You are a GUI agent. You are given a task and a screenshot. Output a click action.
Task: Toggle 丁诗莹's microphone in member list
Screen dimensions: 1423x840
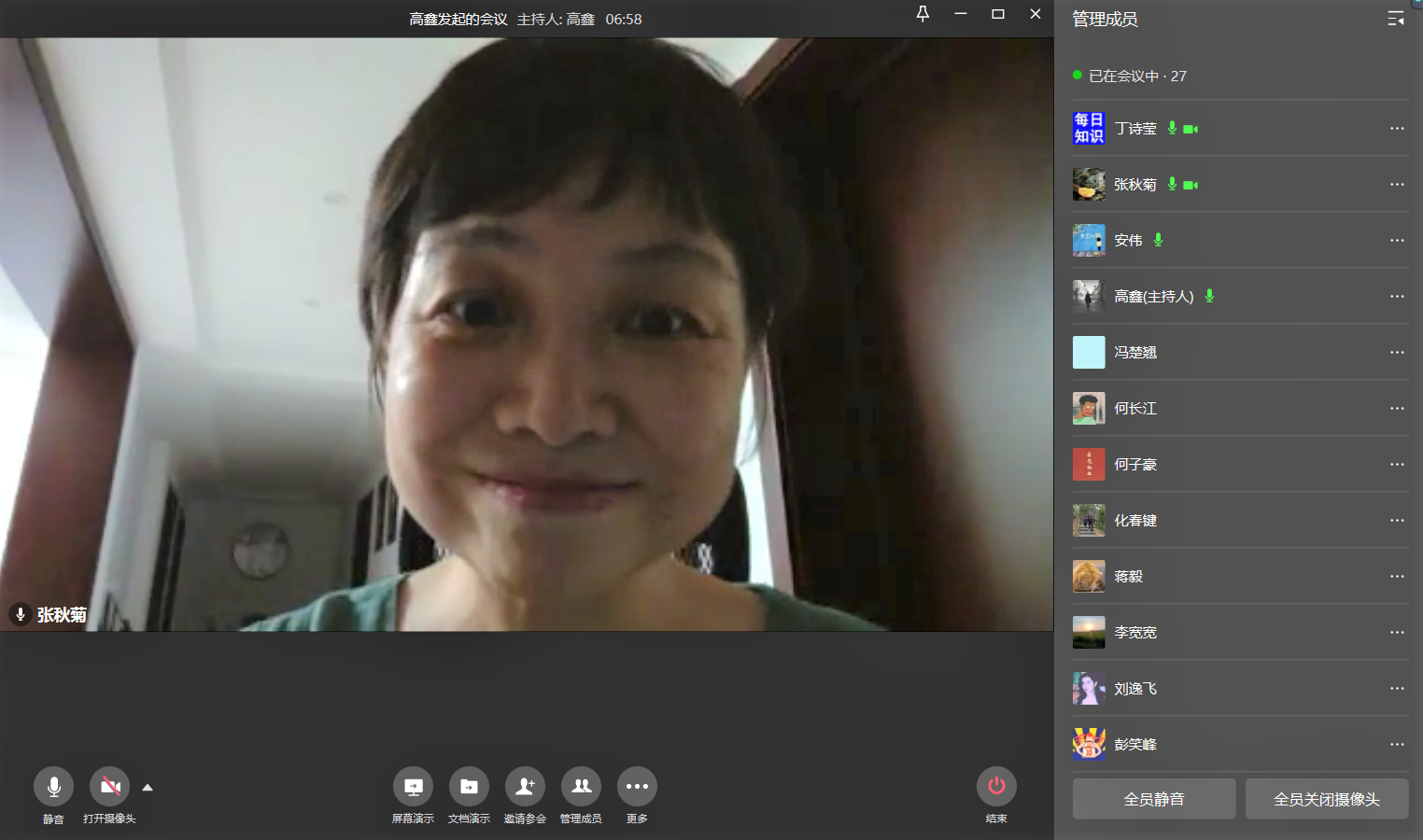click(x=1172, y=128)
